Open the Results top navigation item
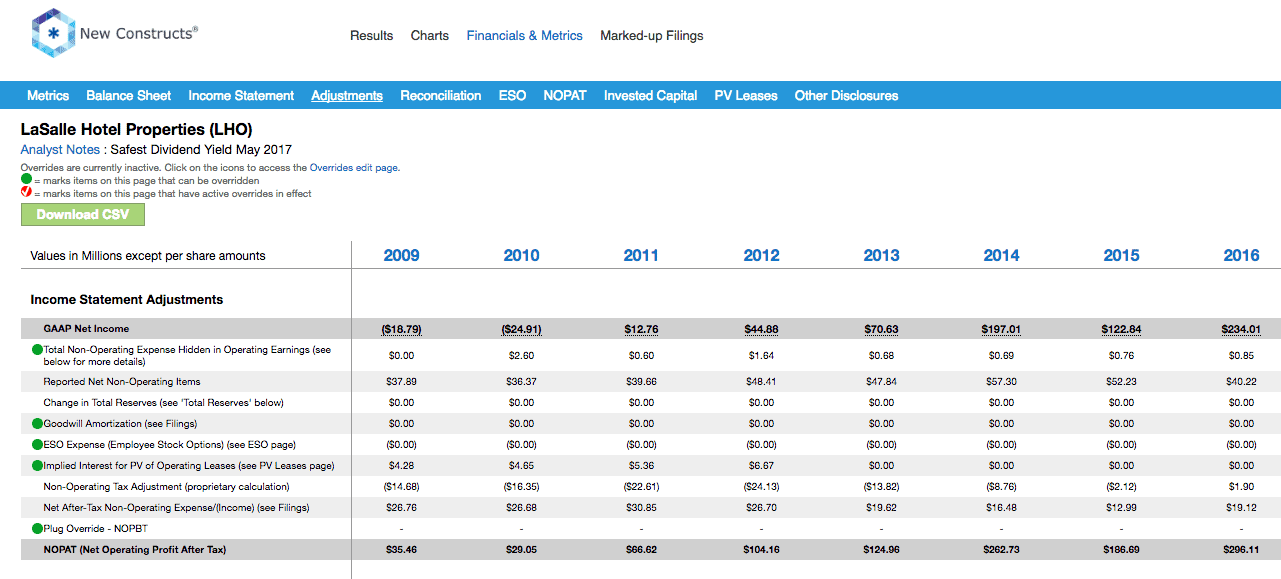1281x579 pixels. point(371,35)
